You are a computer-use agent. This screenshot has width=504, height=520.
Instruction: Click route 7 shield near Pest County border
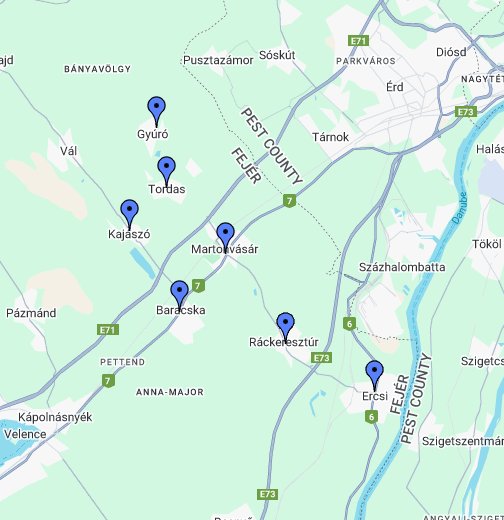click(289, 201)
